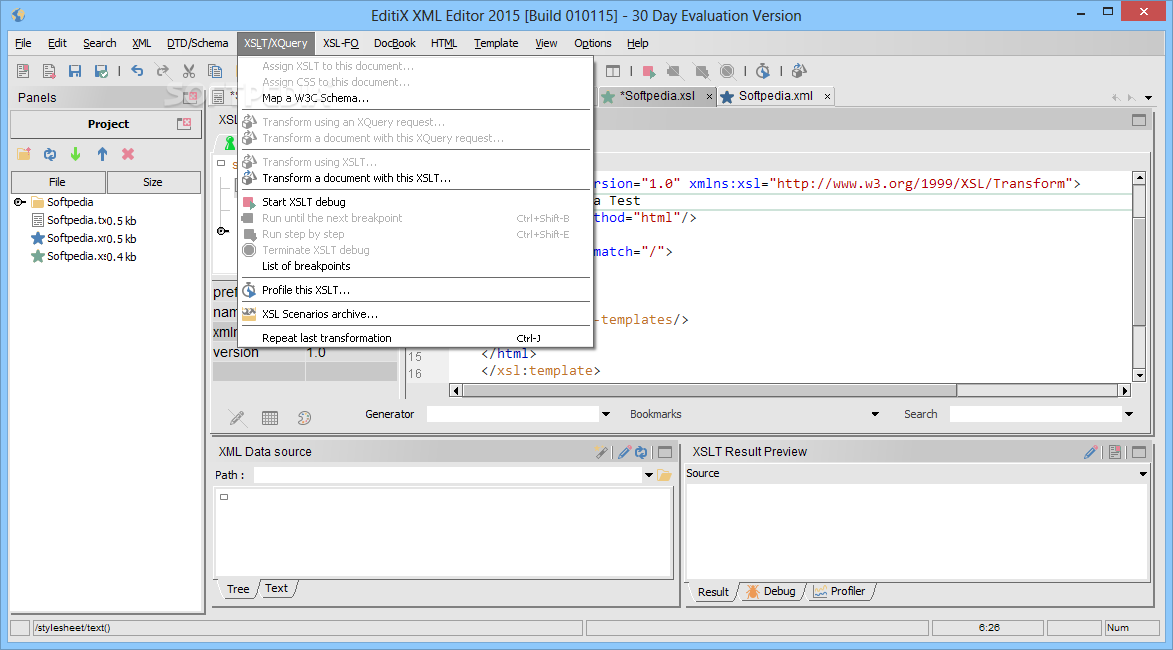Click the new-from-template document toolbar icon
This screenshot has height=650, width=1173.
49,71
